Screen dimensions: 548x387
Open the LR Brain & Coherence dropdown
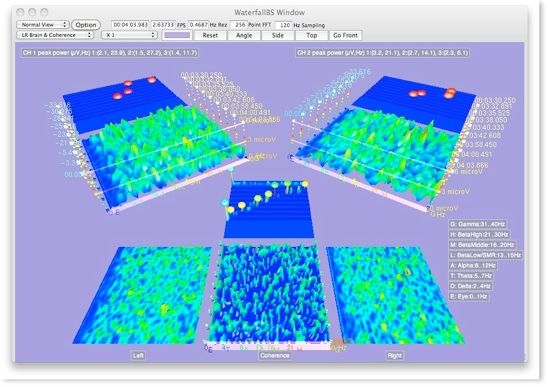click(55, 35)
